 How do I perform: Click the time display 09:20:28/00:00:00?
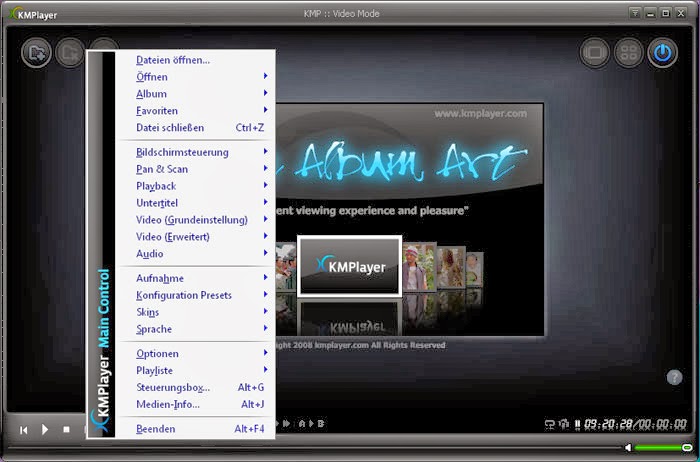point(635,424)
